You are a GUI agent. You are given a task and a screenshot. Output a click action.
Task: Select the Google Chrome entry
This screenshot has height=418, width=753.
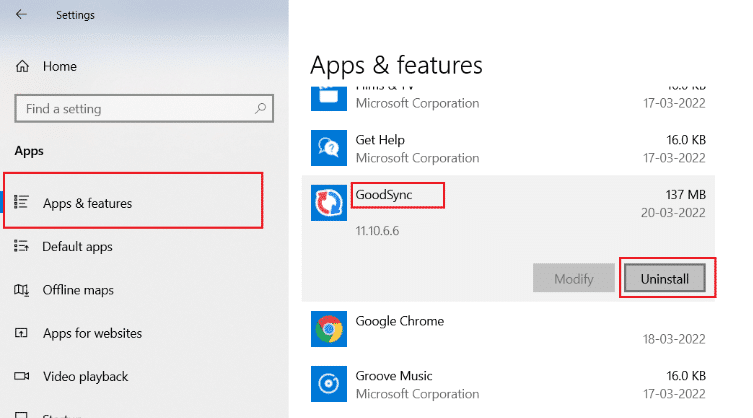pyautogui.click(x=508, y=330)
